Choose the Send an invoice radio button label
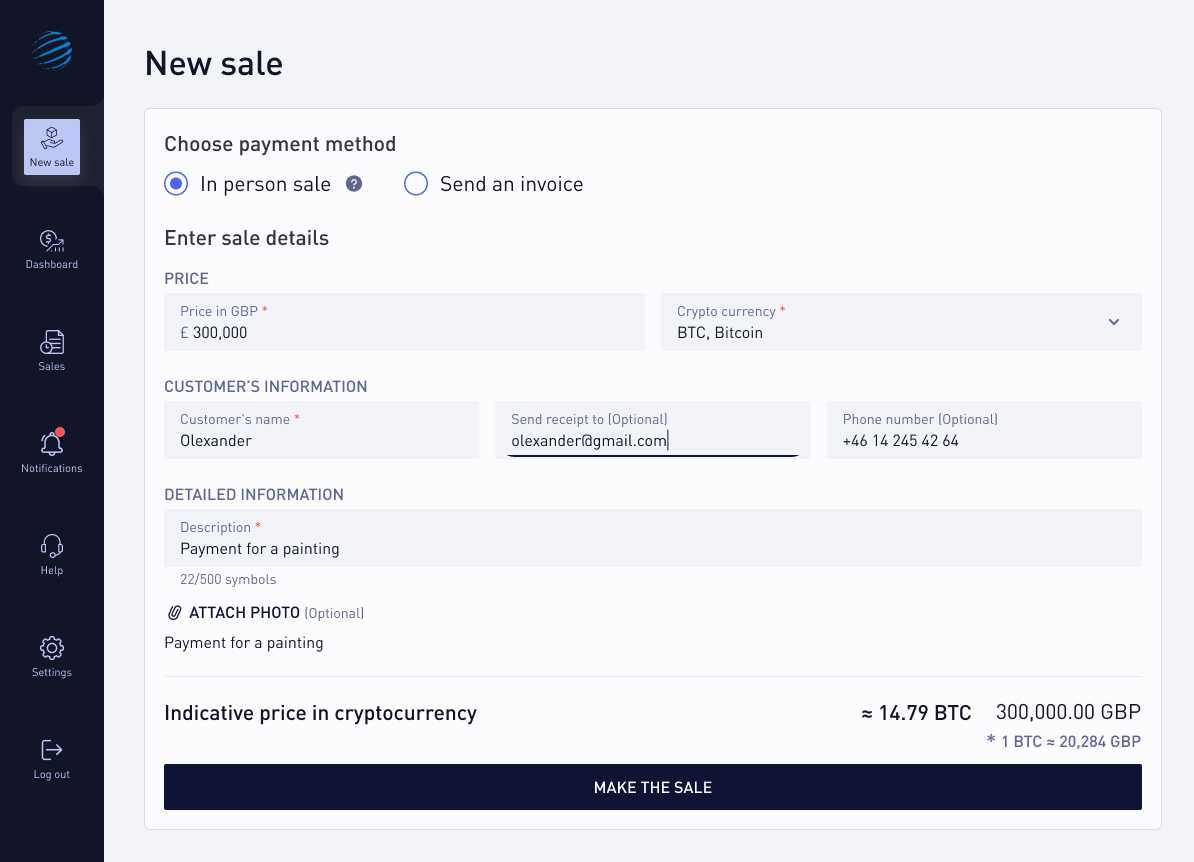Screen dimensions: 1194x862 coord(511,184)
